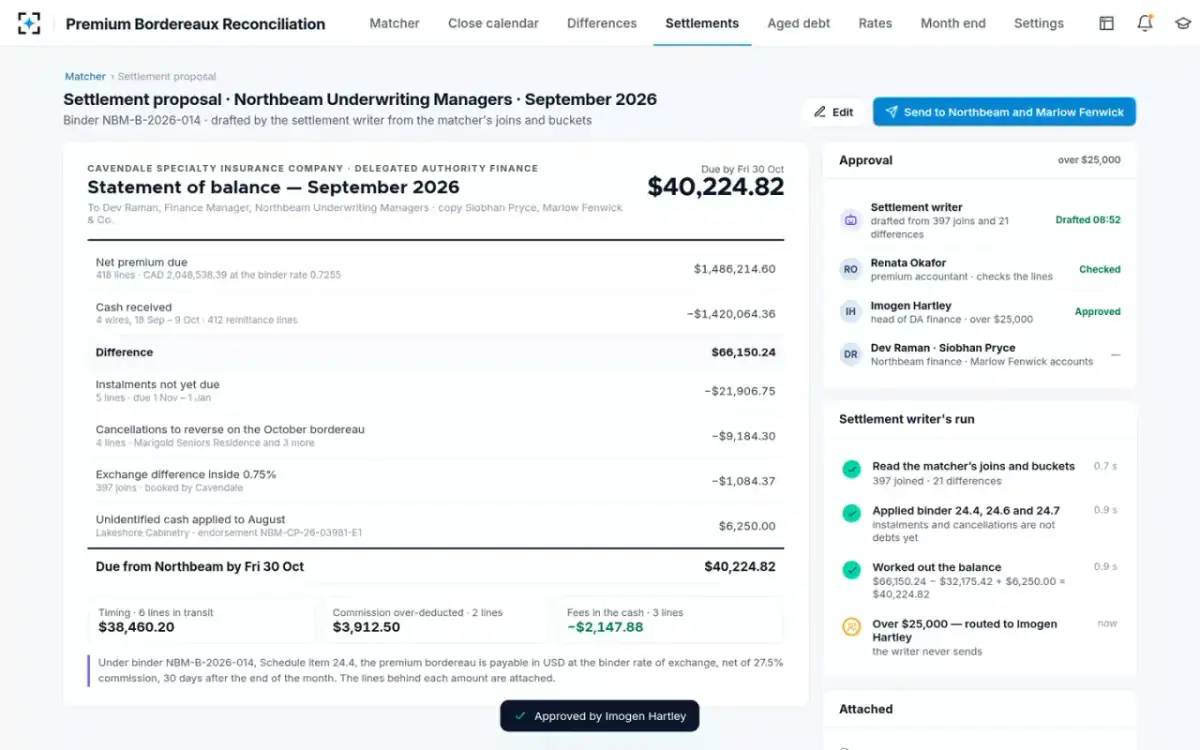This screenshot has width=1200, height=750.
Task: Click Imogen Hartley's IH avatar
Action: click(x=851, y=312)
